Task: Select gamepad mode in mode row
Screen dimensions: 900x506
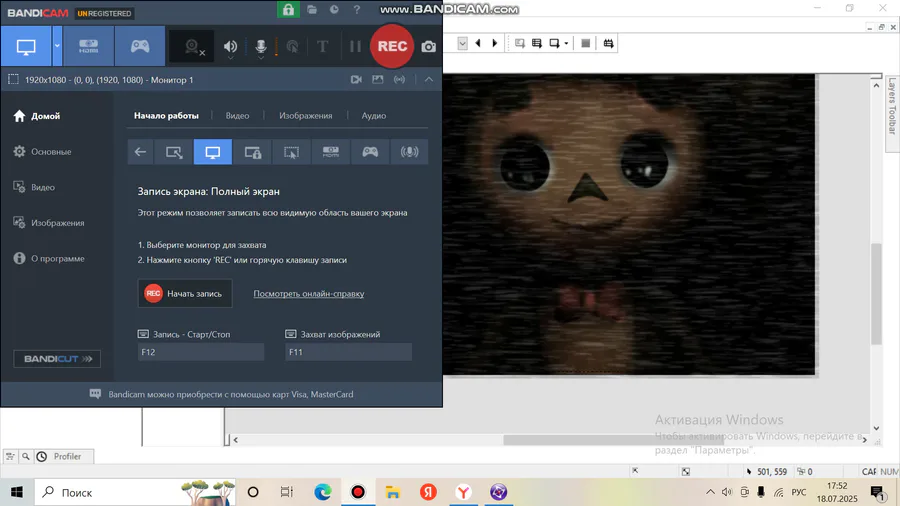Action: (x=370, y=152)
